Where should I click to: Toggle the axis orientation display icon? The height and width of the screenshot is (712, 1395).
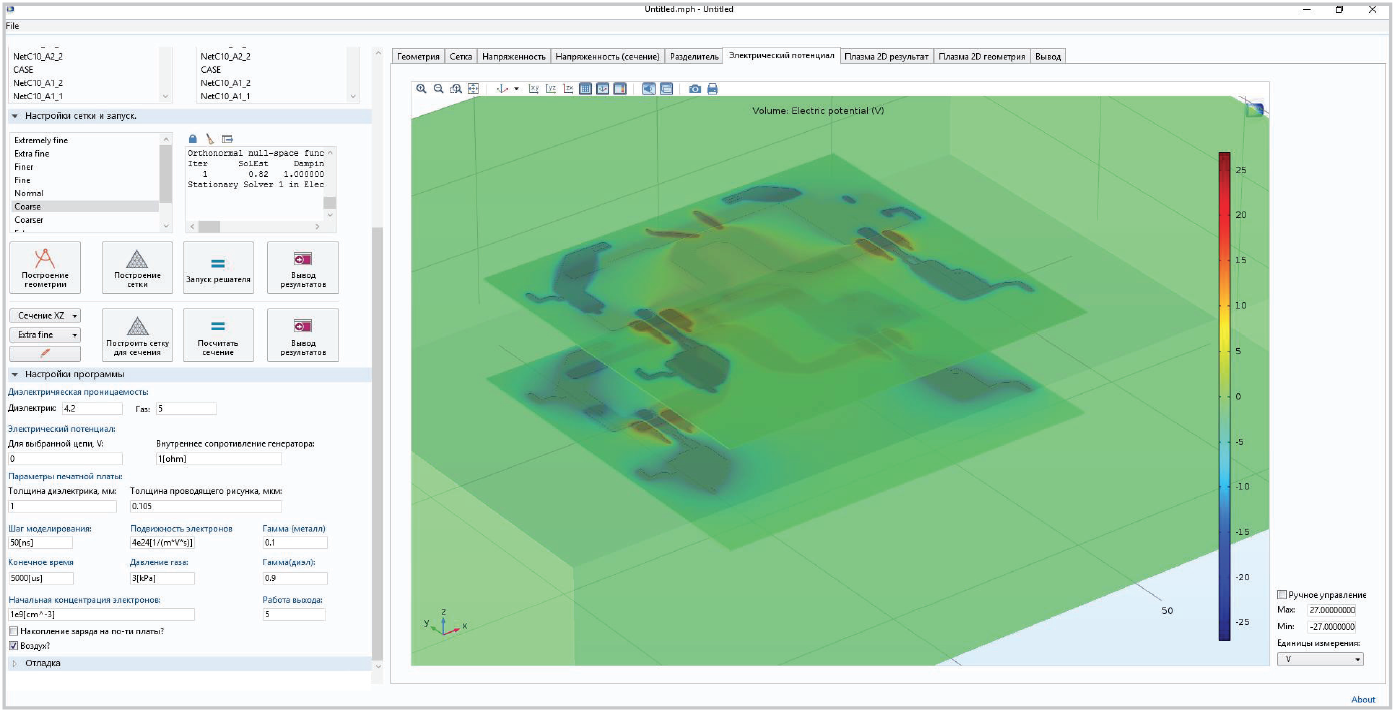pos(603,89)
